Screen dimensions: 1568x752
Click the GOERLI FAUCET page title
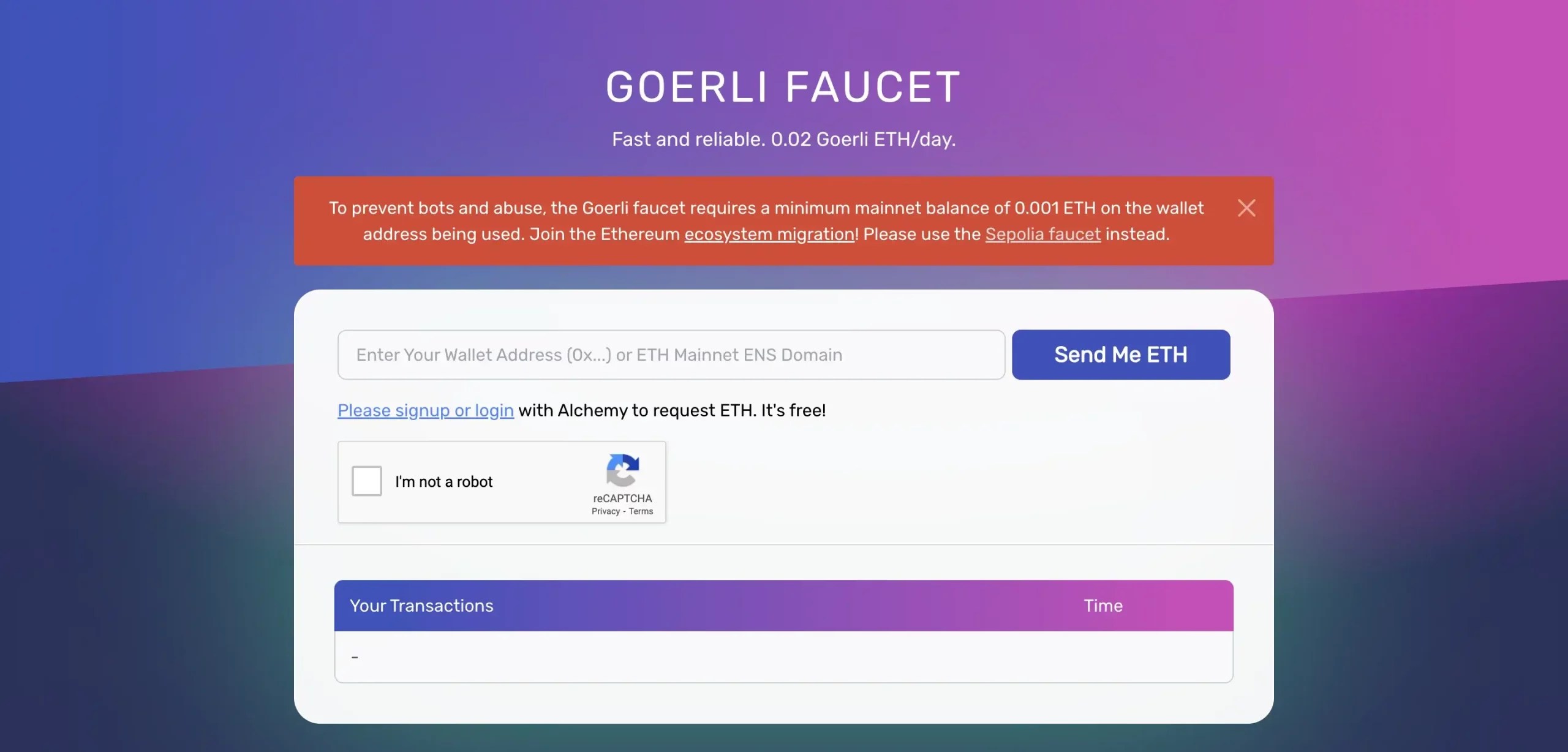pyautogui.click(x=783, y=86)
